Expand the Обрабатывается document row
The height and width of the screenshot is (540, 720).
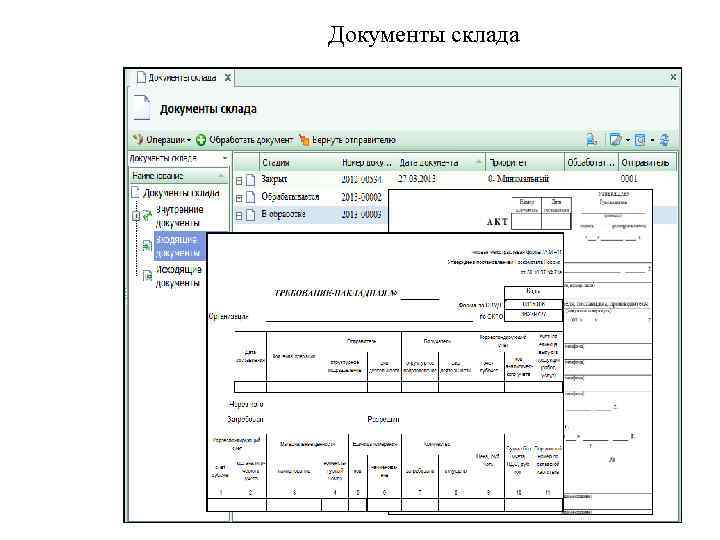point(239,198)
